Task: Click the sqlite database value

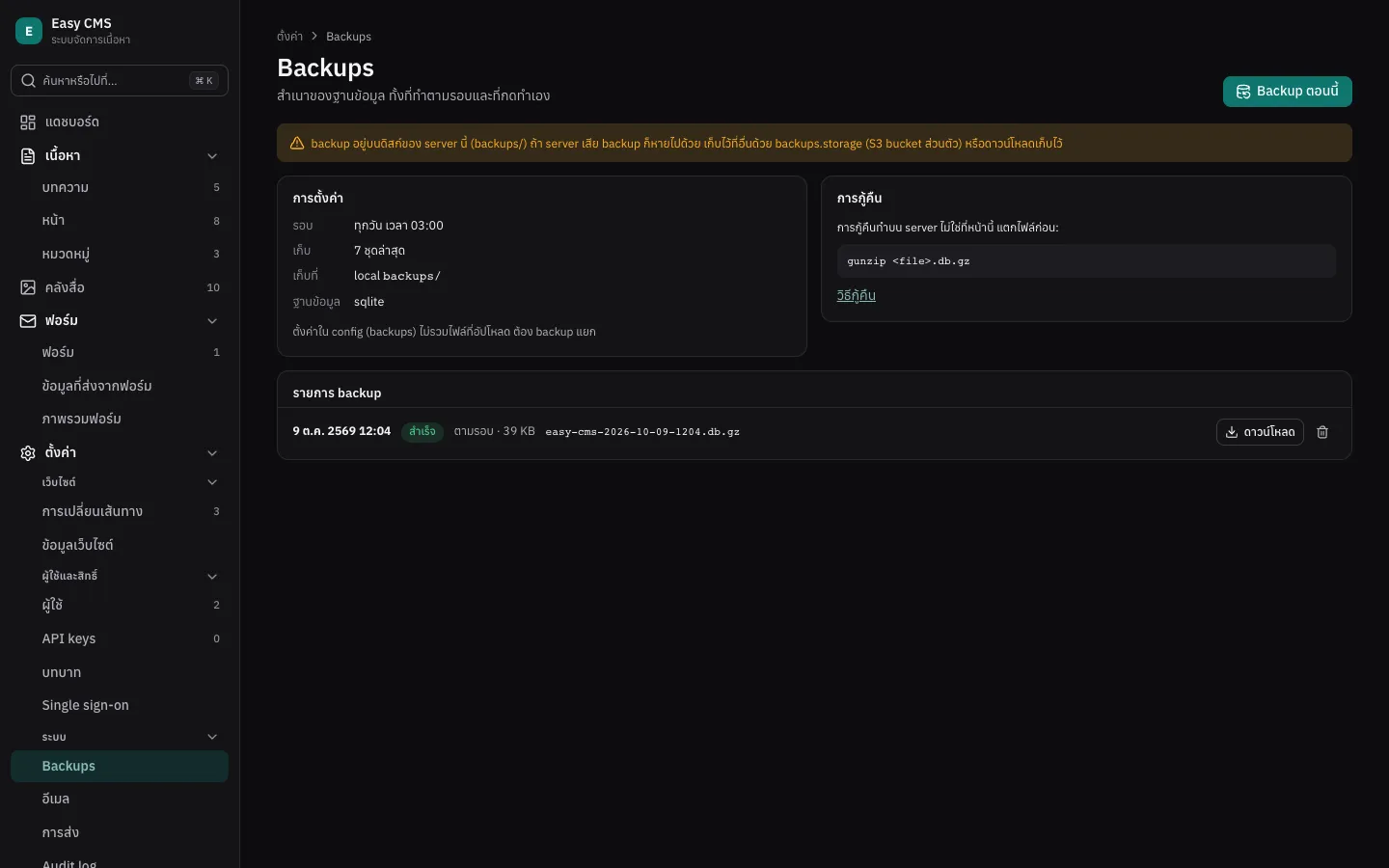Action: (x=368, y=302)
